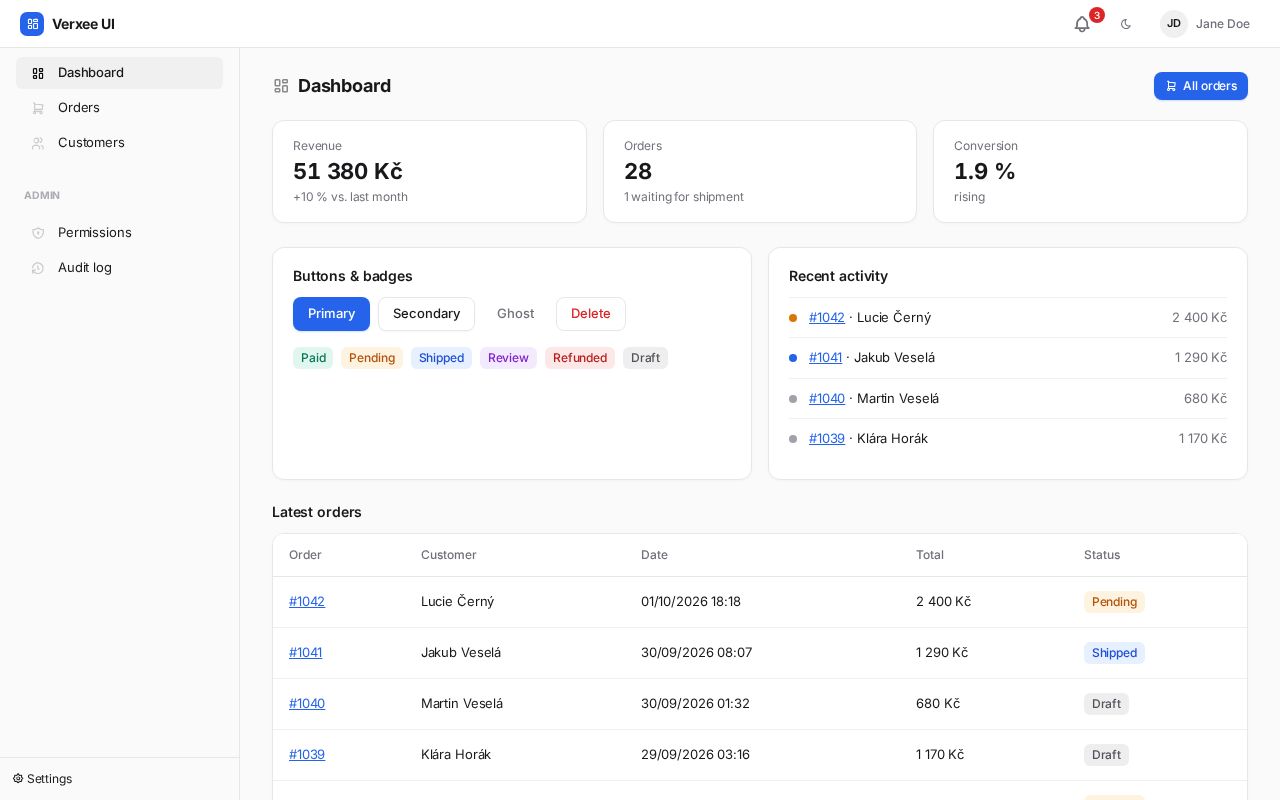Open Audit log in the sidebar
The image size is (1280, 800).
click(x=119, y=268)
